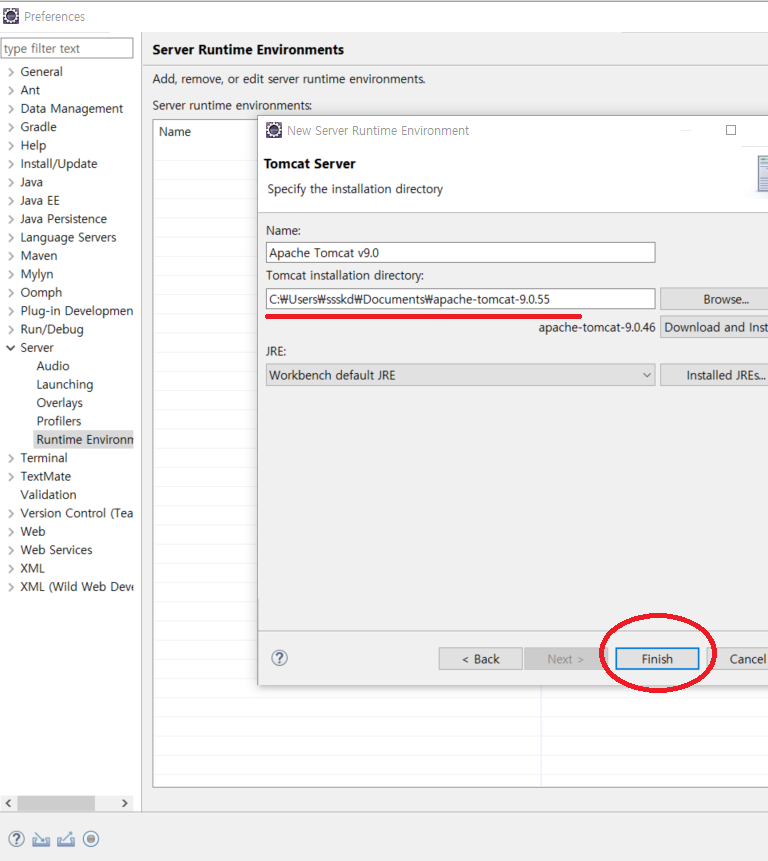Expand the Install/Update node

(x=10, y=164)
